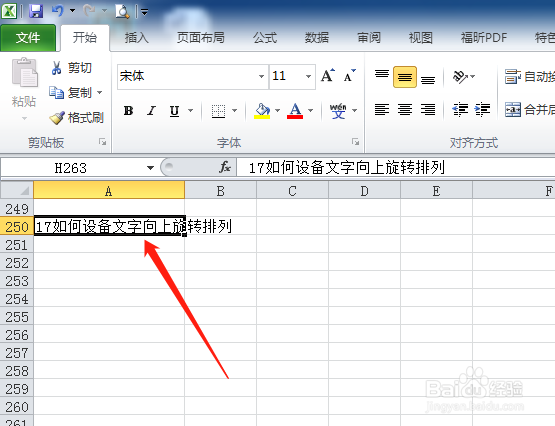Switch to the 审阅 (Review) tab

(369, 38)
